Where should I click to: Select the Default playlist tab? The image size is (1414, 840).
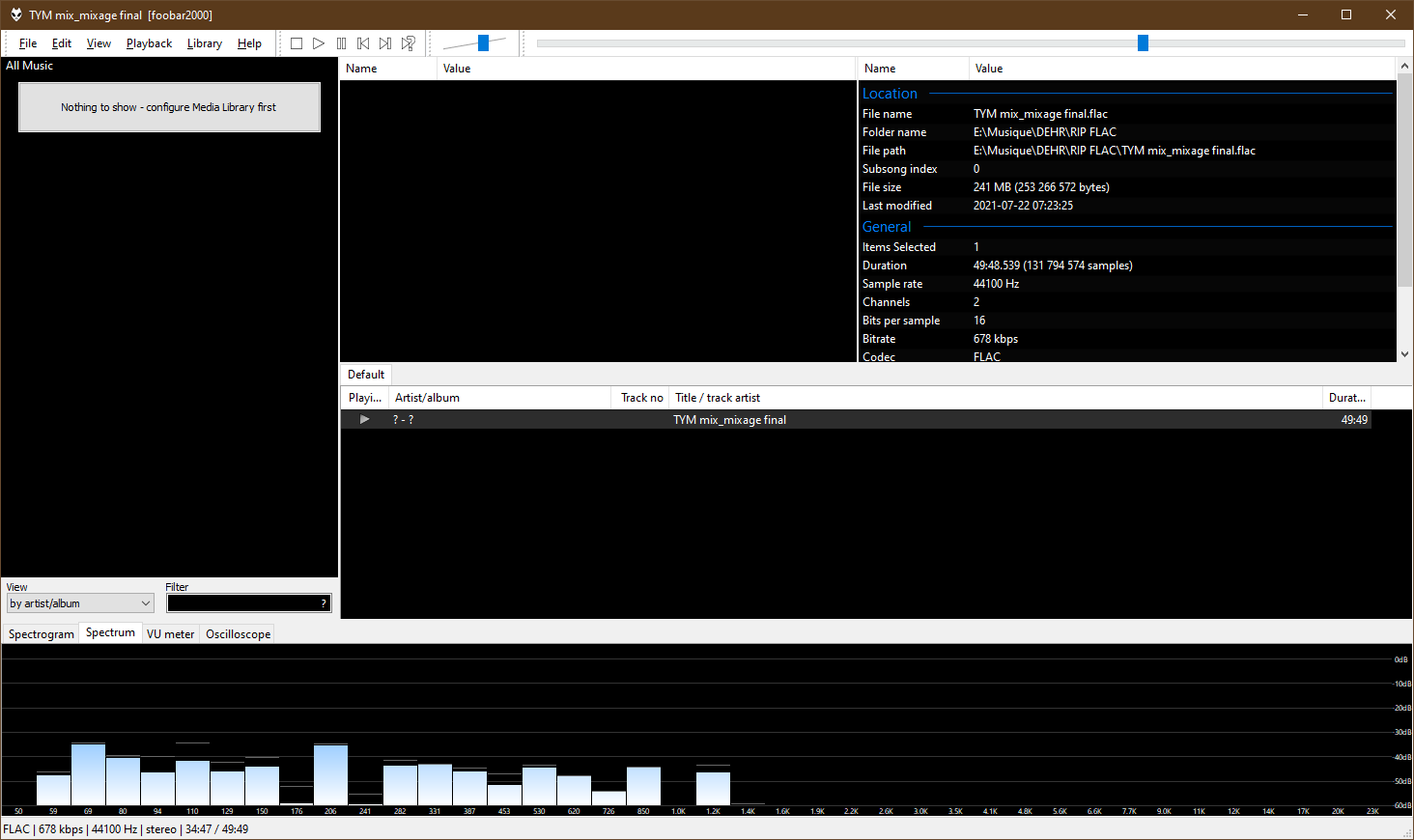click(x=366, y=375)
